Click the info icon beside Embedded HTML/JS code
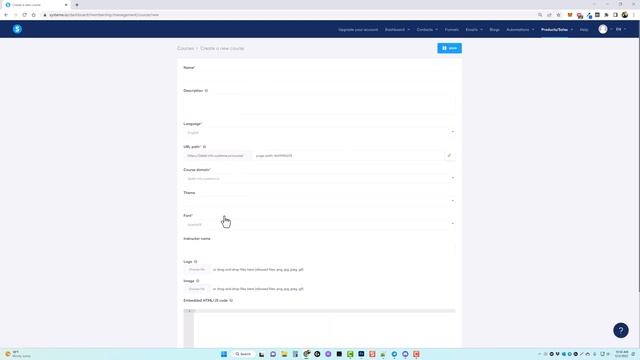The width and height of the screenshot is (640, 360). coord(231,300)
